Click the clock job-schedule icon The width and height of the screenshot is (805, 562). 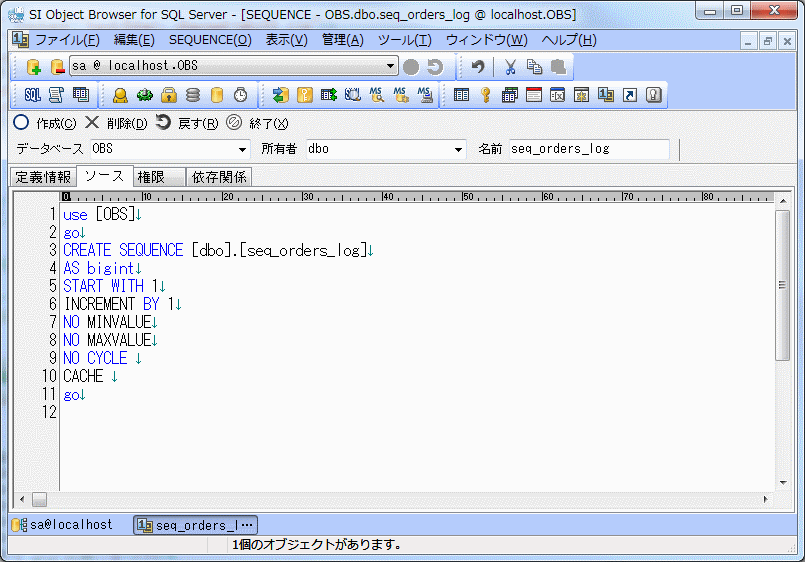point(241,95)
